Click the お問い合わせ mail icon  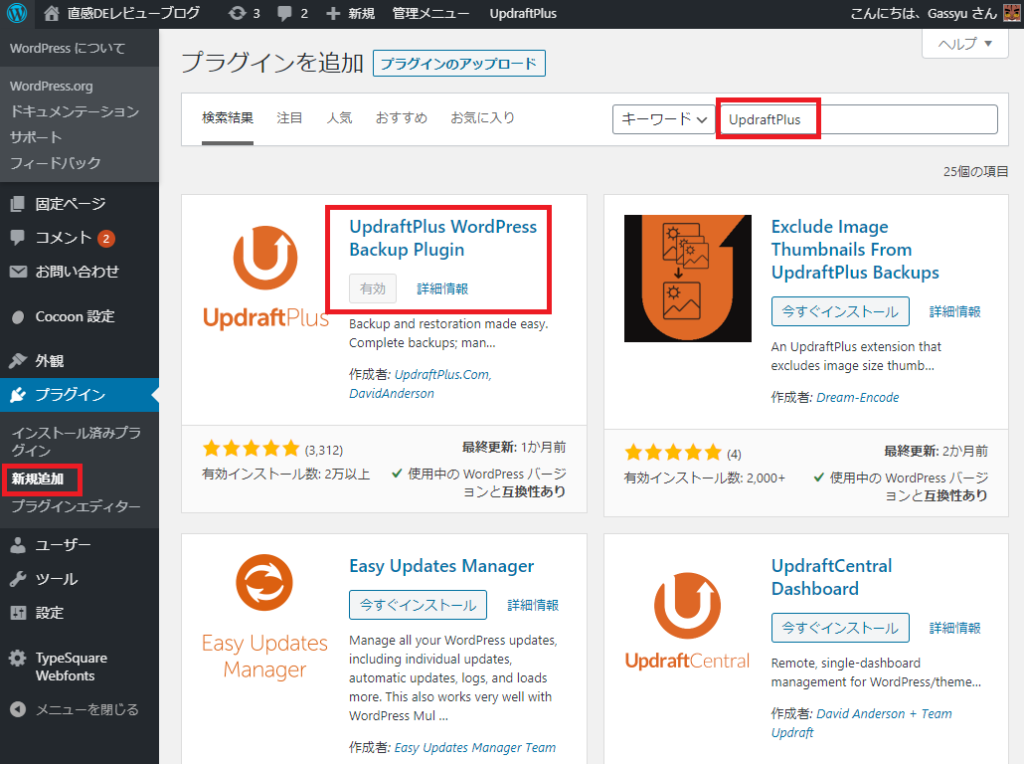click(18, 272)
